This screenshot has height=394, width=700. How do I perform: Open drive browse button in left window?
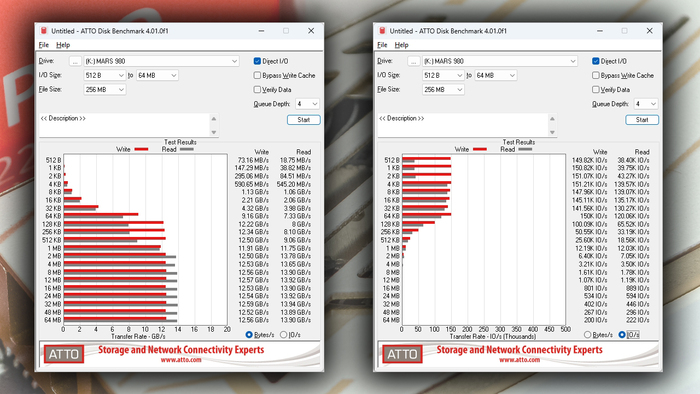pos(75,61)
